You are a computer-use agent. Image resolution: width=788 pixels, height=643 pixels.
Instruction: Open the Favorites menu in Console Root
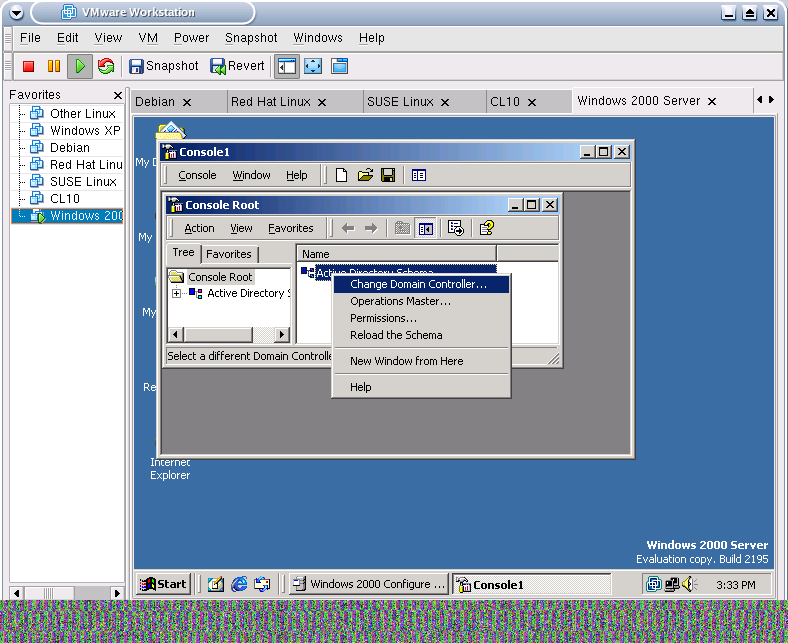290,229
